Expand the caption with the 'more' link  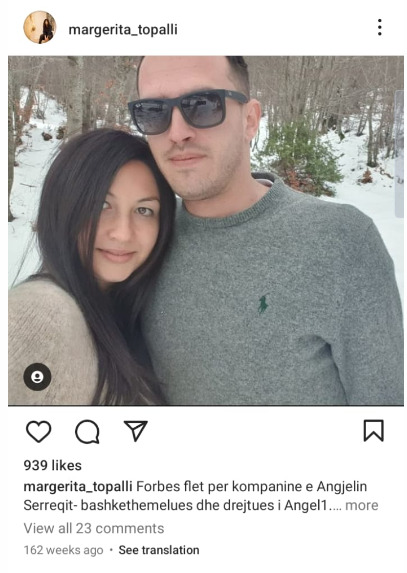click(362, 505)
